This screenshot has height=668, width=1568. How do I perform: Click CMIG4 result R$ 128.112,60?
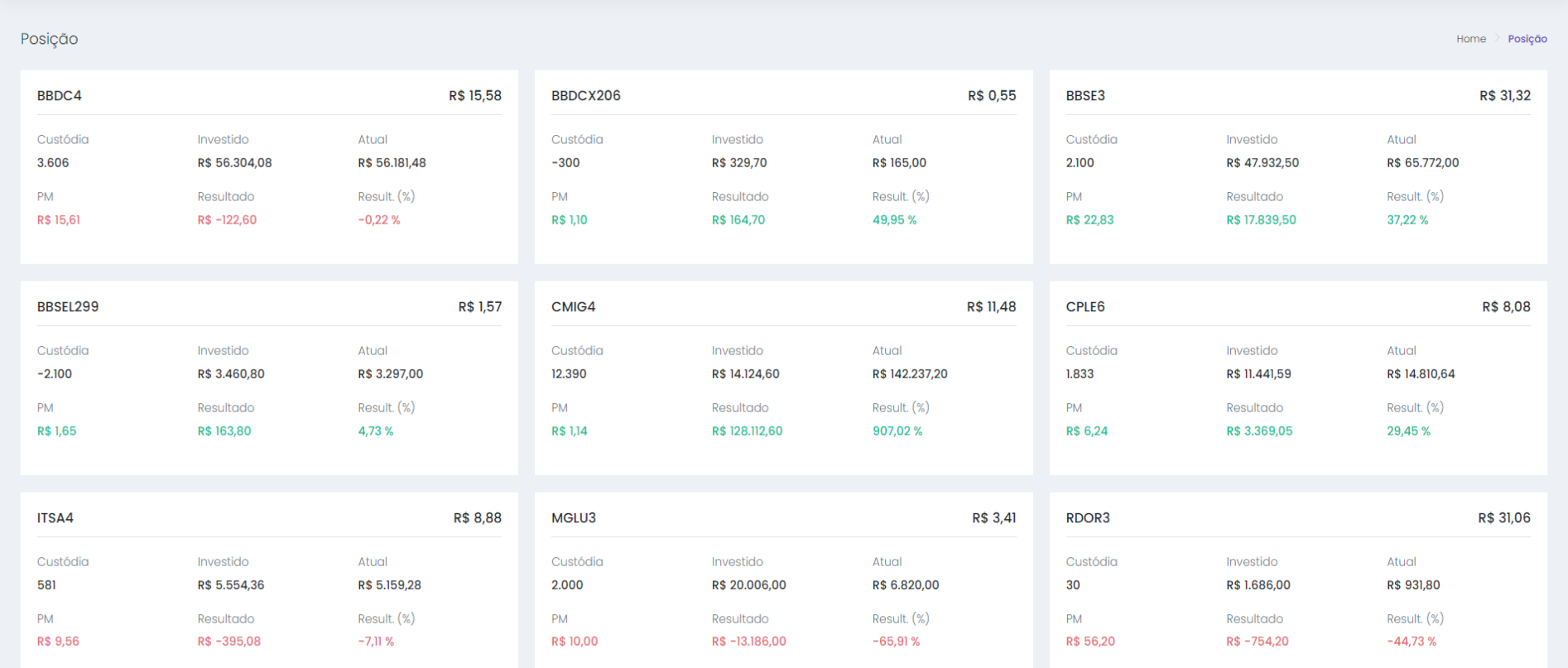click(x=748, y=431)
